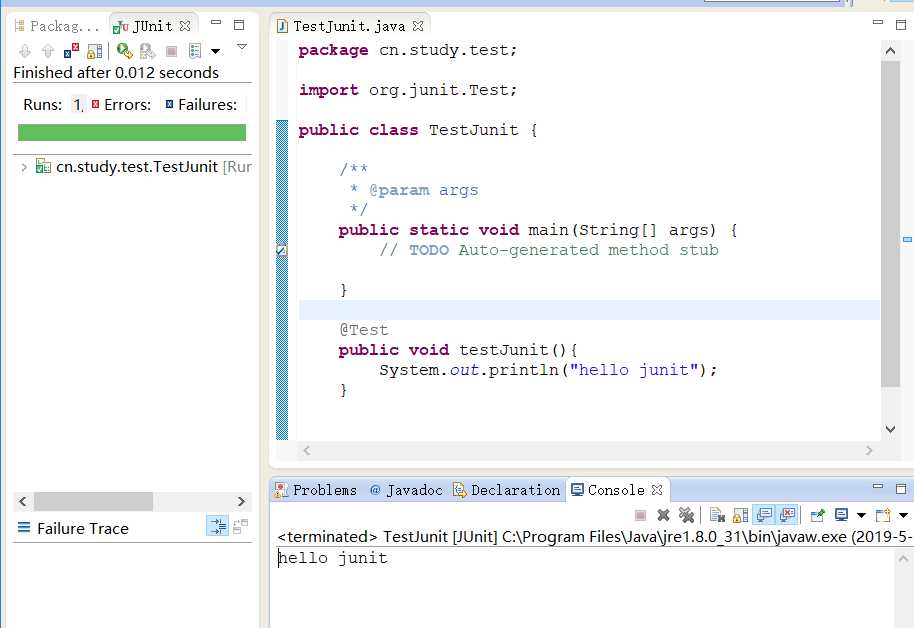Image resolution: width=914 pixels, height=628 pixels.
Task: Maximize the JUnit view panel
Action: pos(239,24)
